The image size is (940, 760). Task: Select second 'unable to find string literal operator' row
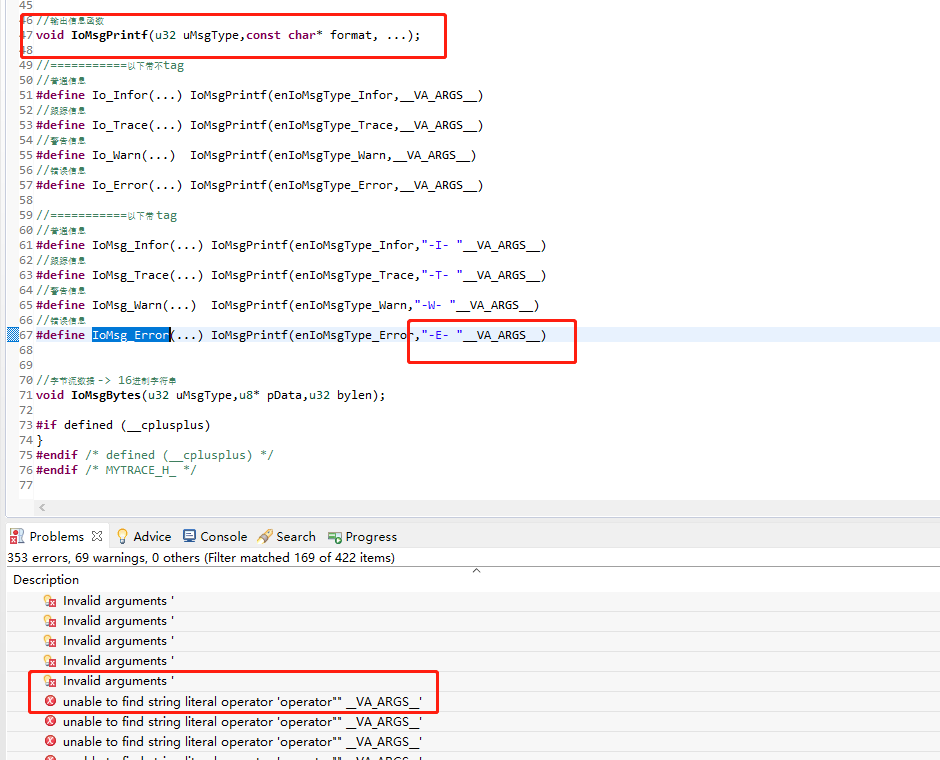pyautogui.click(x=474, y=722)
